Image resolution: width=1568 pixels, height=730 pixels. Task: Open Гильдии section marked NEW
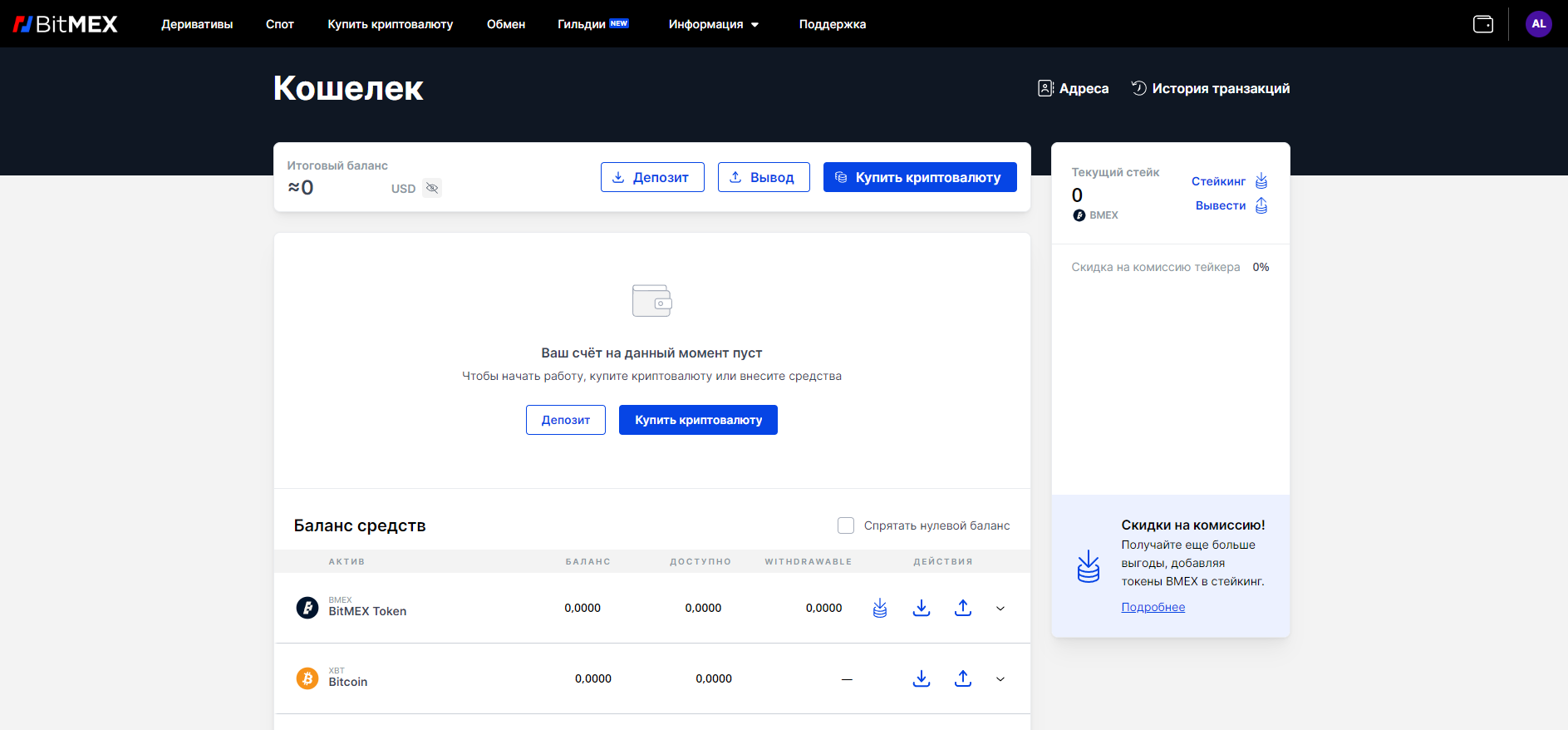pos(593,24)
